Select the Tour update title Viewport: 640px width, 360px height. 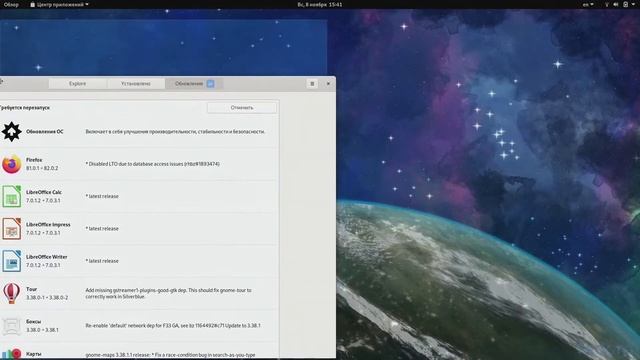click(x=31, y=289)
